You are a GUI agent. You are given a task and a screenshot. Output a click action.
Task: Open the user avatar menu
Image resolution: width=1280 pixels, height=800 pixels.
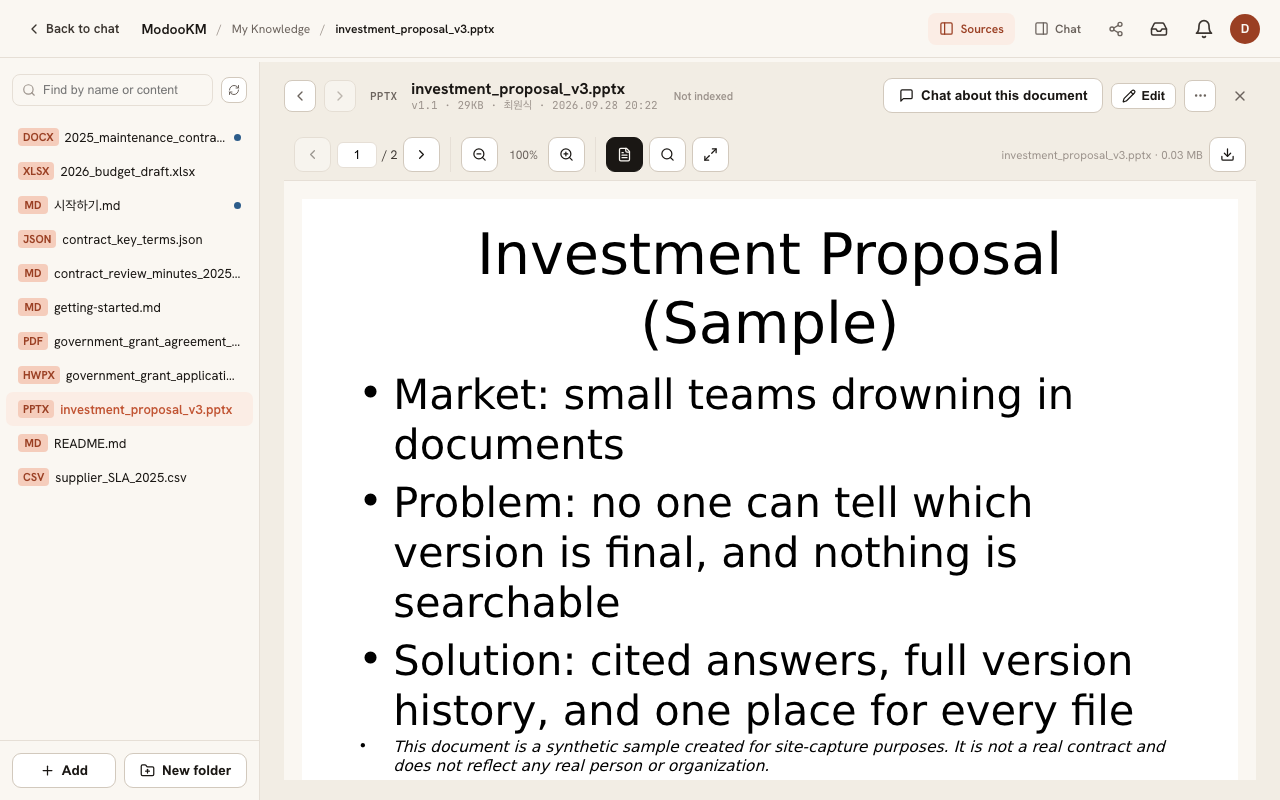point(1245,29)
